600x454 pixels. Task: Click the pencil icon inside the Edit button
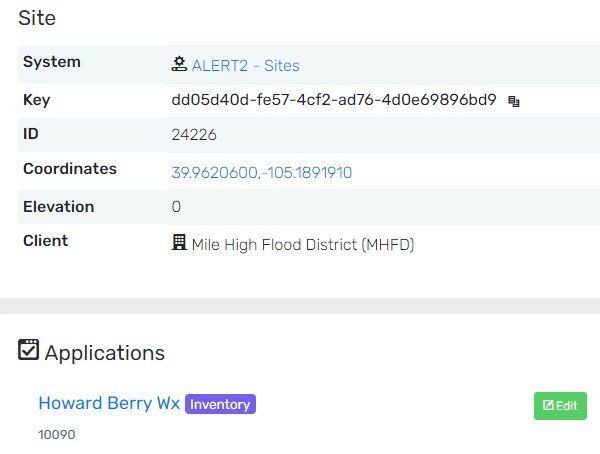(x=548, y=406)
